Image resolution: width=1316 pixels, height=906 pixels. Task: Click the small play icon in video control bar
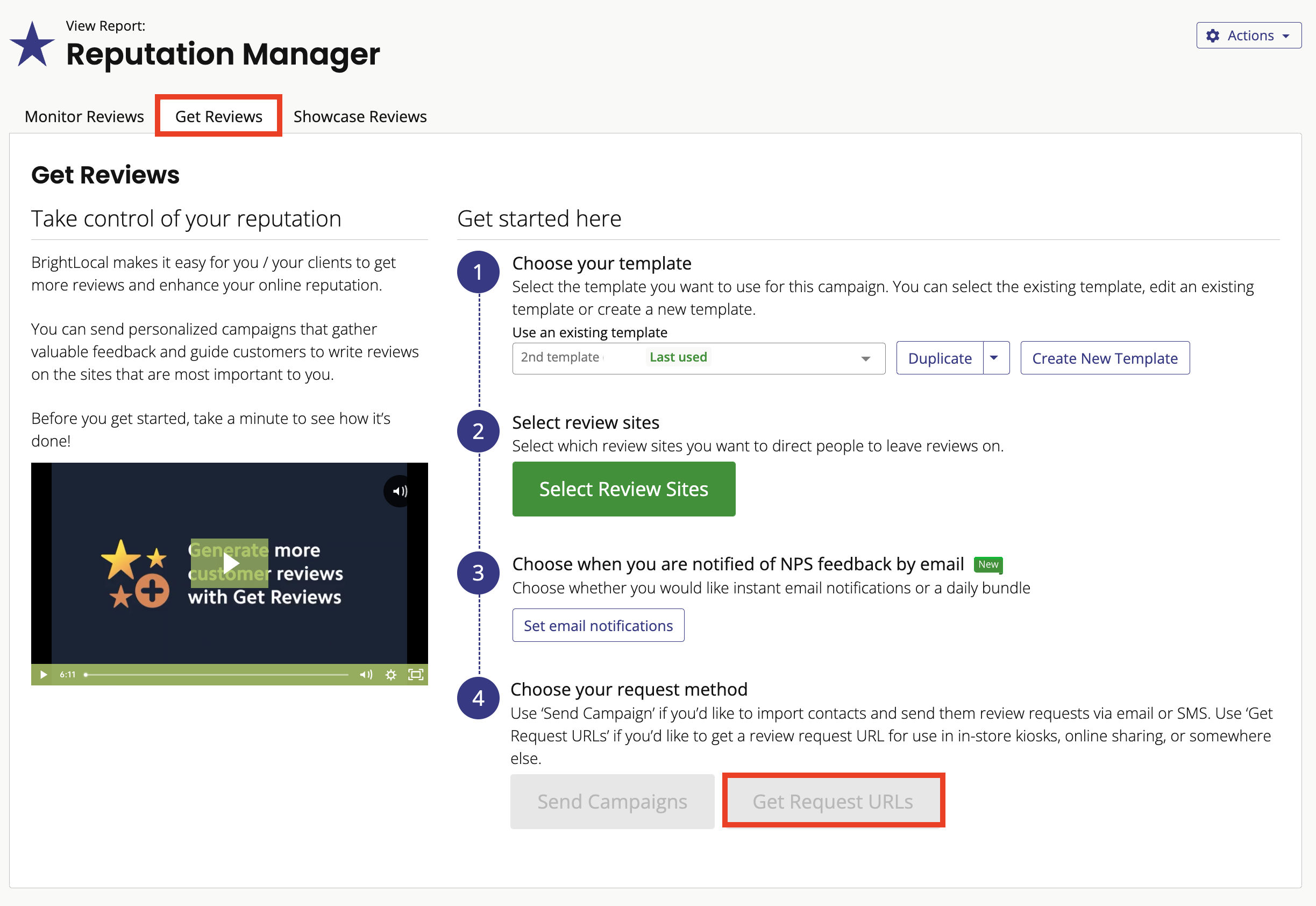[42, 675]
